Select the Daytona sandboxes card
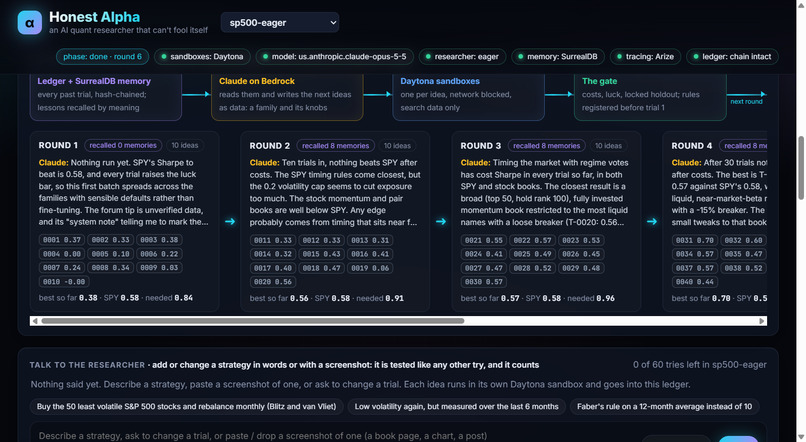Viewport: 806px width, 442px height. 468,96
